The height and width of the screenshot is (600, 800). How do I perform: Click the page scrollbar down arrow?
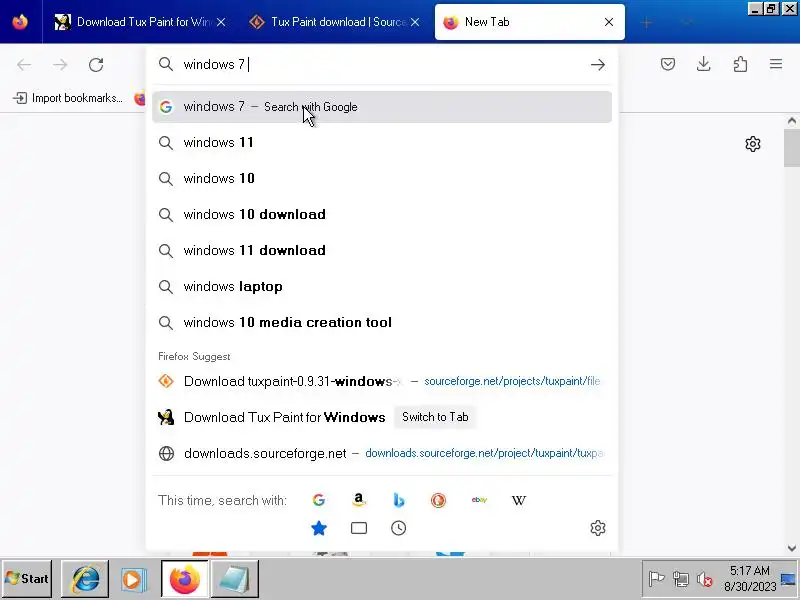792,548
